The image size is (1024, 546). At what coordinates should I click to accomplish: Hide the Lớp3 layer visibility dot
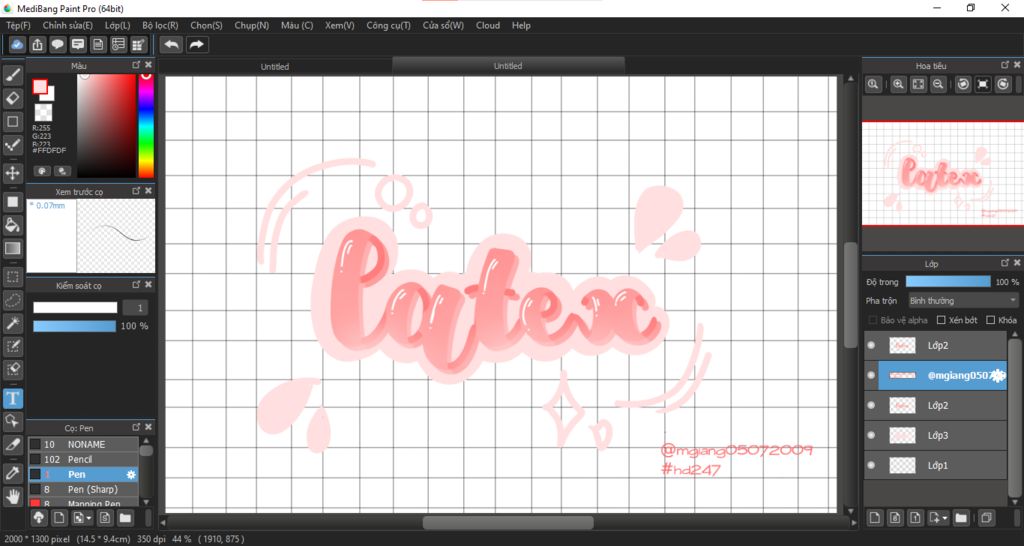871,435
